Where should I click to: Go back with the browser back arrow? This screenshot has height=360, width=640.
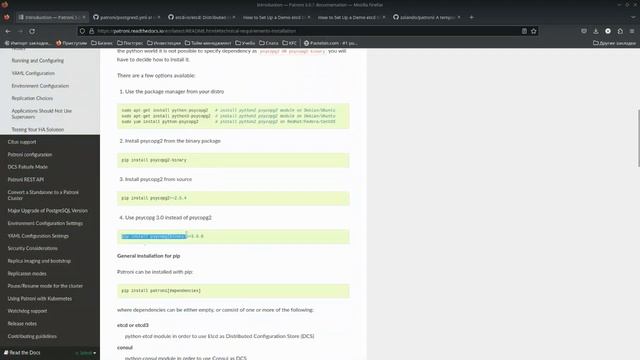coord(8,31)
